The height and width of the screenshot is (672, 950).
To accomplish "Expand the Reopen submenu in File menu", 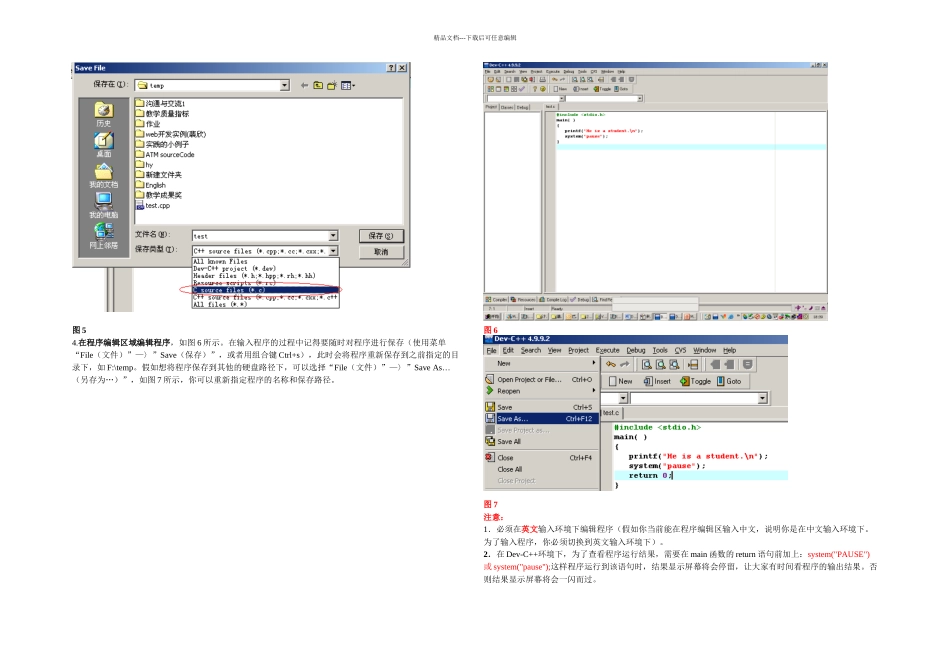I will click(x=542, y=391).
